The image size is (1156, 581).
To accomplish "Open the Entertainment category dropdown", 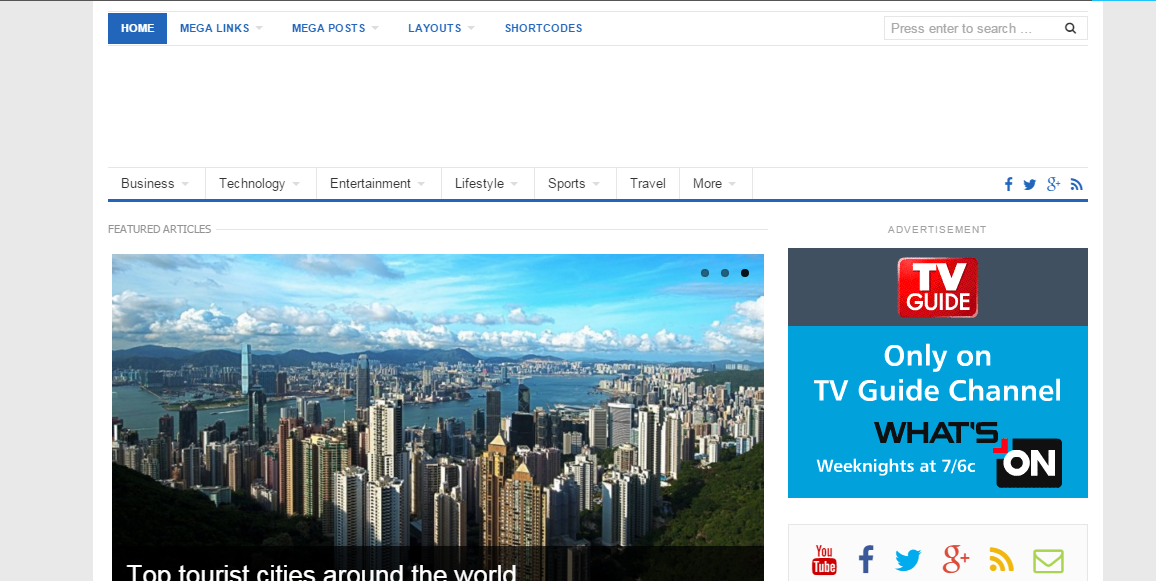I will coord(378,184).
